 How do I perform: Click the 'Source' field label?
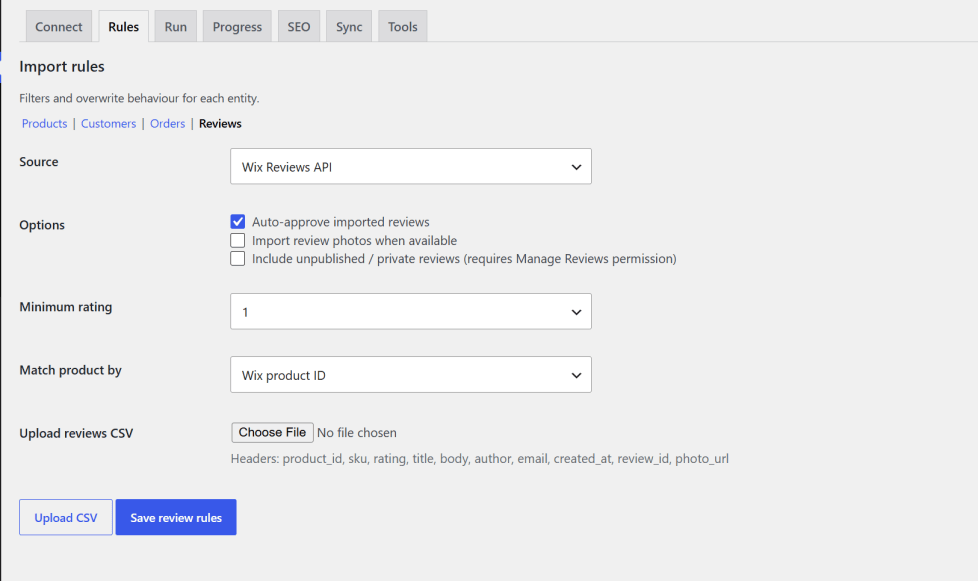[x=39, y=161]
